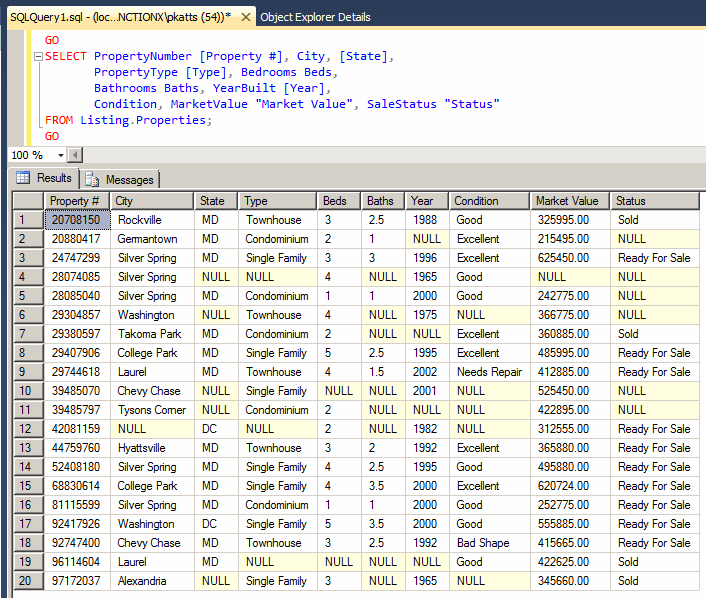Select market value 625450.00
The image size is (706, 598).
pos(570,258)
